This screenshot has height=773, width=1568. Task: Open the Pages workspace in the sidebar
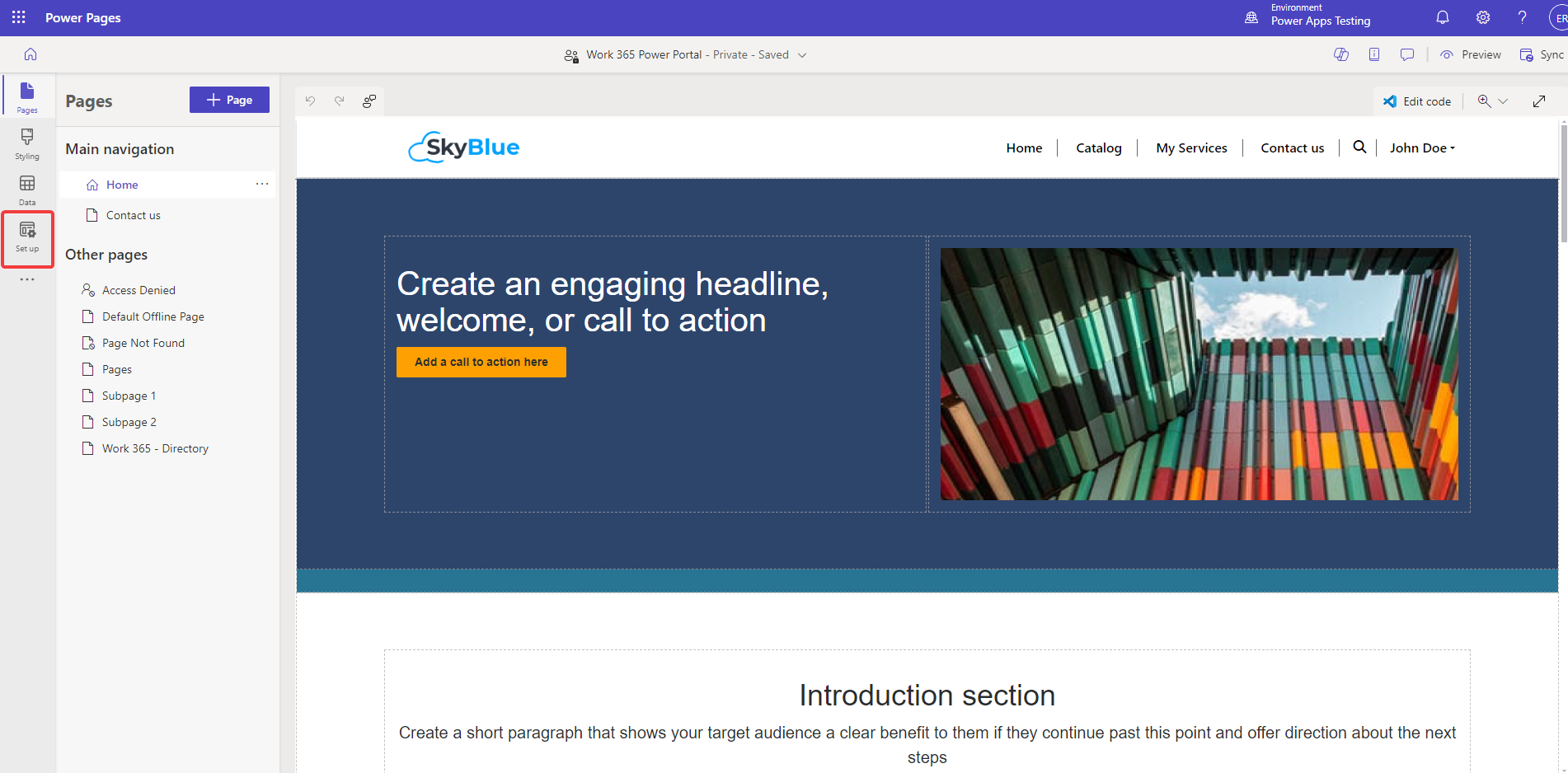point(27,97)
